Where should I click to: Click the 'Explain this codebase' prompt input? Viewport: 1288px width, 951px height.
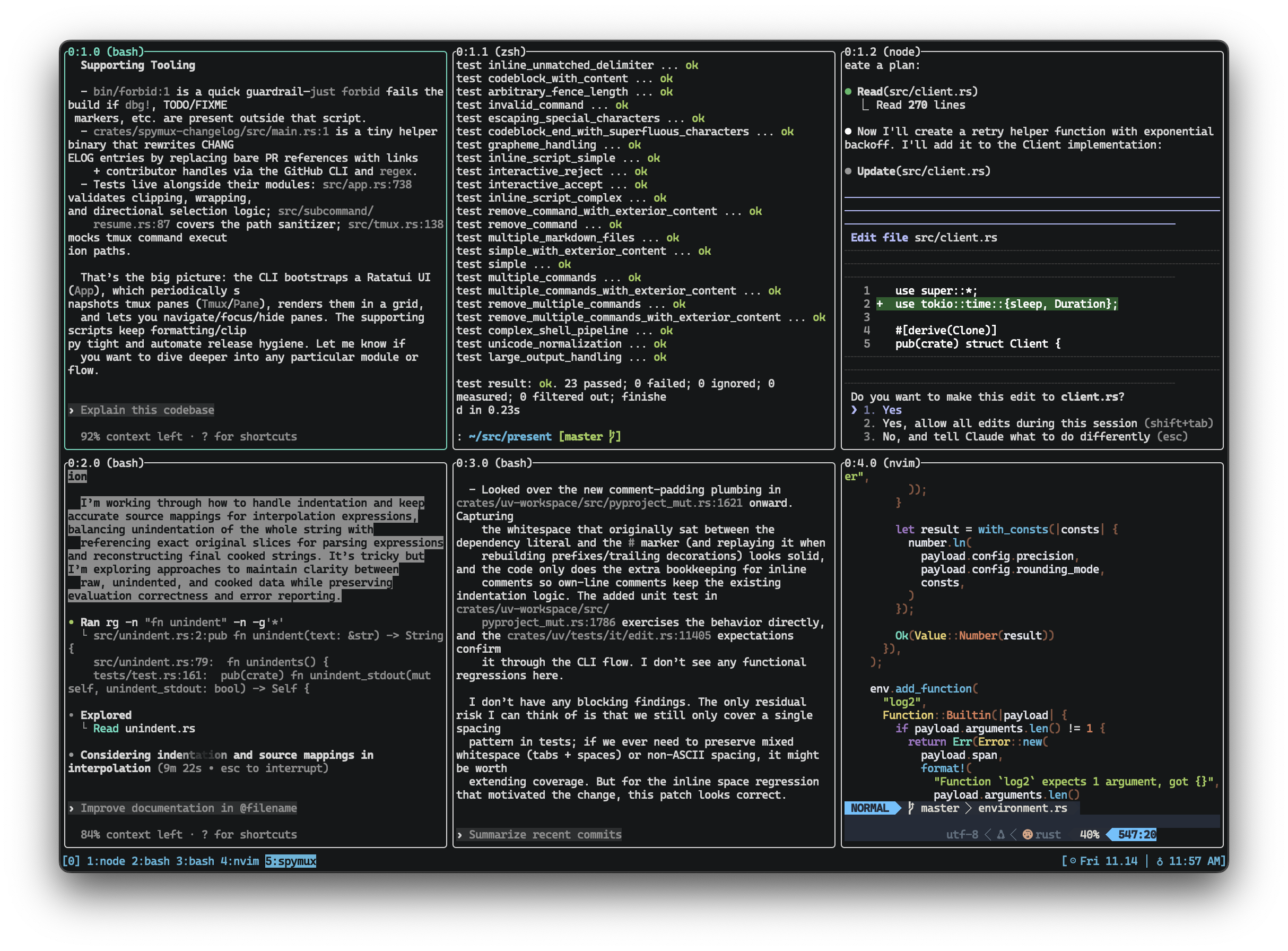coord(147,410)
